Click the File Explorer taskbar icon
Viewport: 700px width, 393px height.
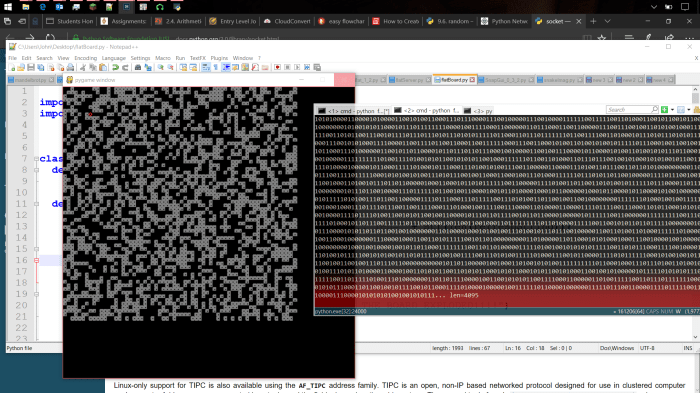(25, 7)
